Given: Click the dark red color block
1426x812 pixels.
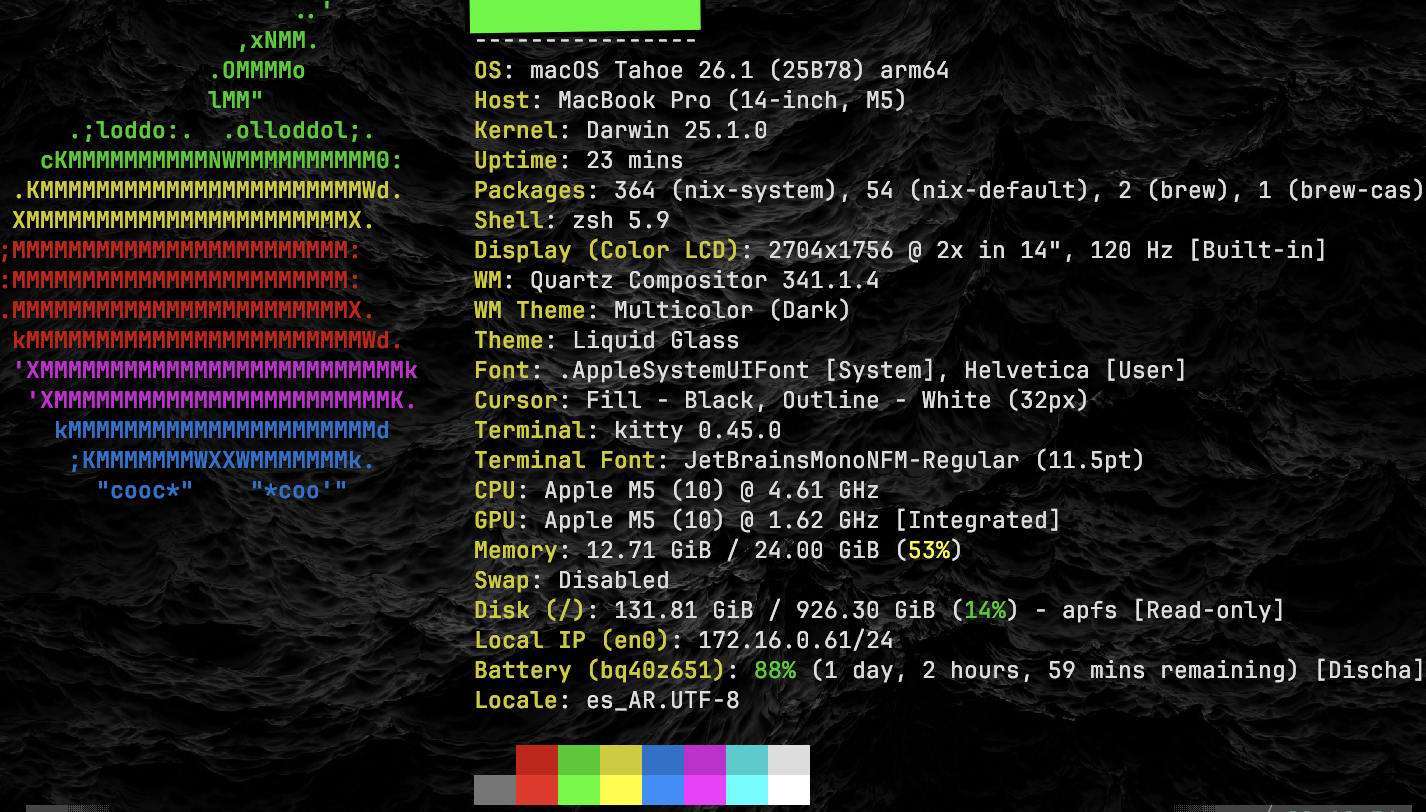Looking at the screenshot, I should pos(537,760).
